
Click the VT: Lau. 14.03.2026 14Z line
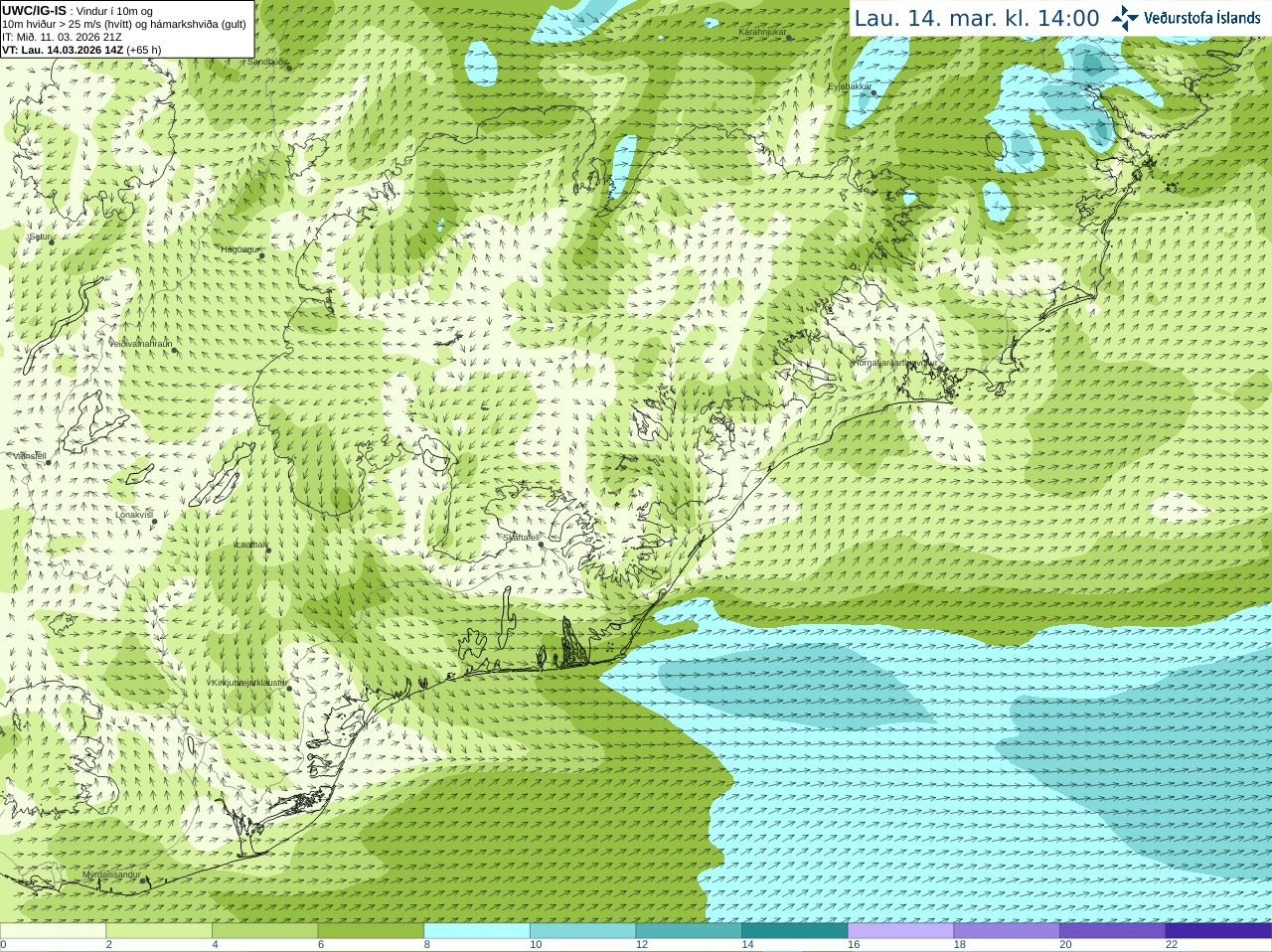tap(81, 50)
